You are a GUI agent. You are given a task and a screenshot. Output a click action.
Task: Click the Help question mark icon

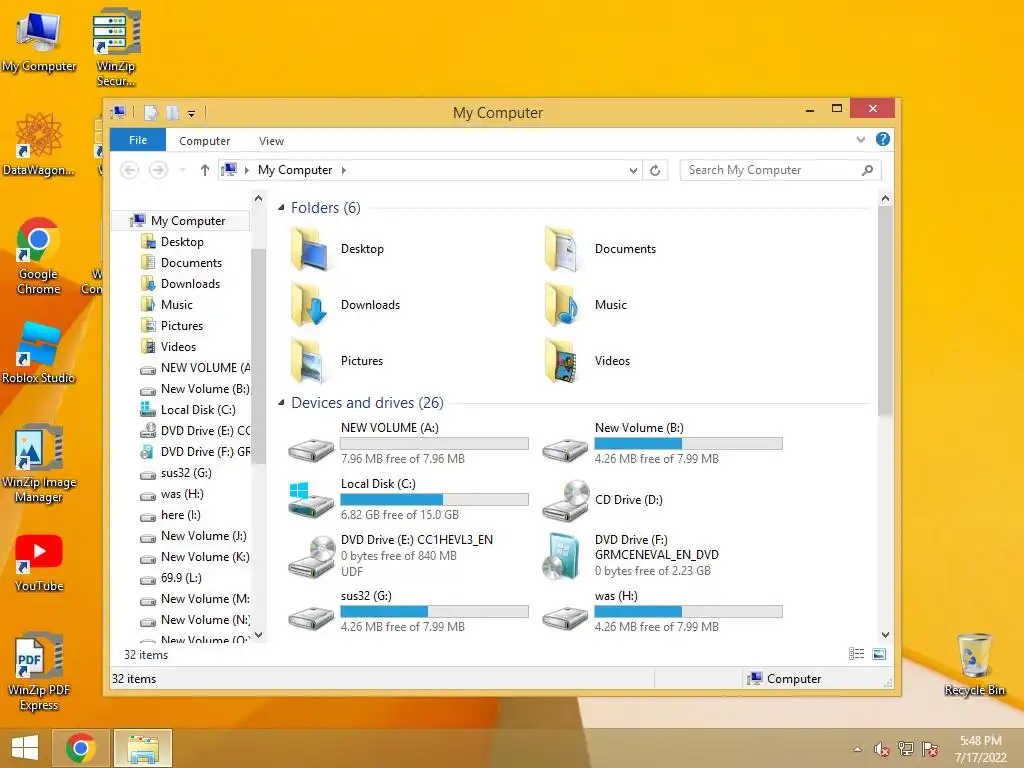tap(883, 139)
